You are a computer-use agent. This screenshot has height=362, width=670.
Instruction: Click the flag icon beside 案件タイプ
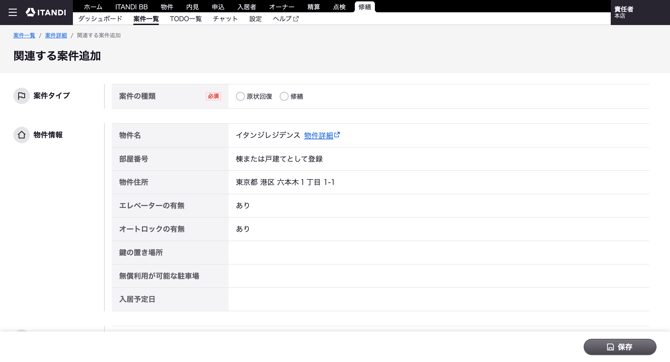tap(21, 96)
